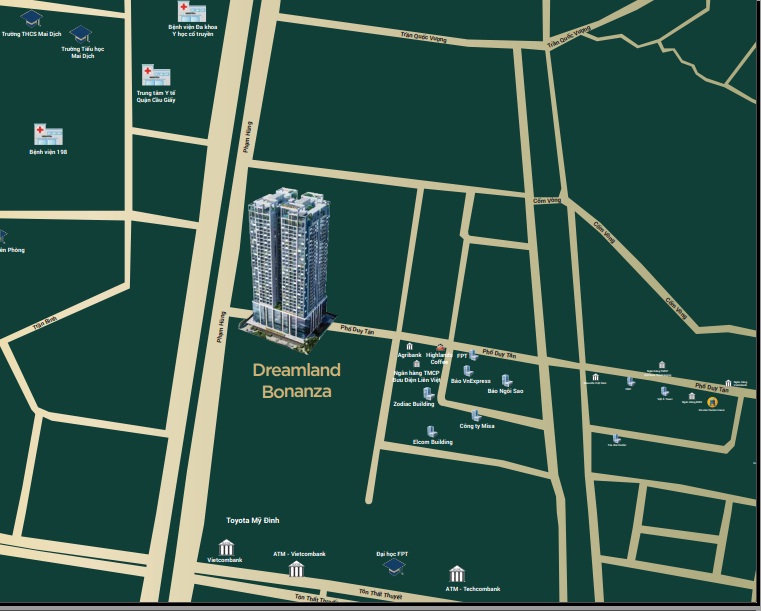Select the Elcom Building icon
761x611 pixels.
pyautogui.click(x=431, y=432)
